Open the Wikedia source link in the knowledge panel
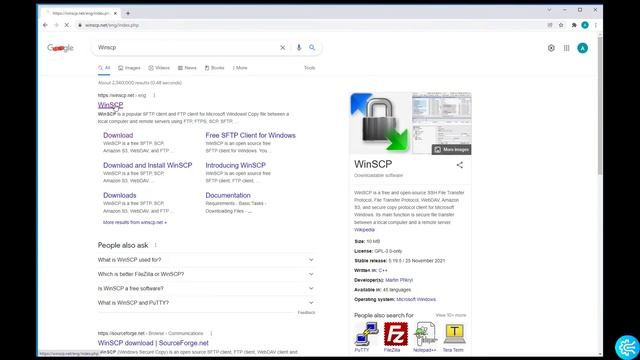 click(364, 230)
